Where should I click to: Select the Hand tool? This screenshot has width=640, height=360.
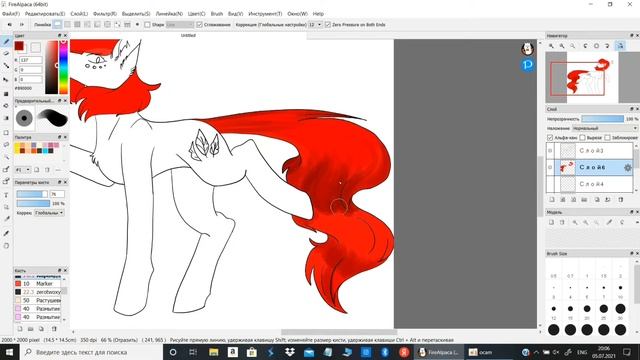[x=6, y=246]
